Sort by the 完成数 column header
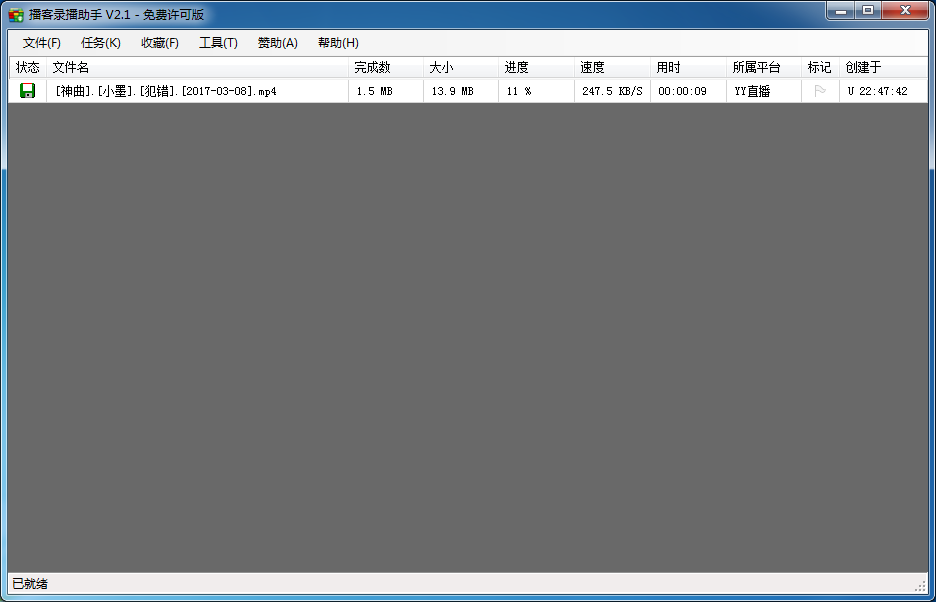Image resolution: width=936 pixels, height=602 pixels. (x=372, y=68)
